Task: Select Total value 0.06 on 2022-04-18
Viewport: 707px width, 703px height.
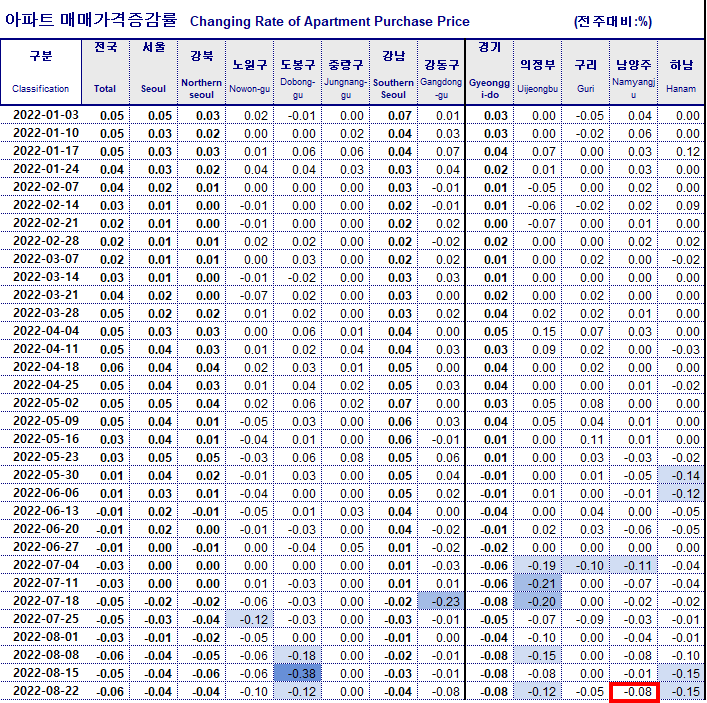Action: (106, 368)
